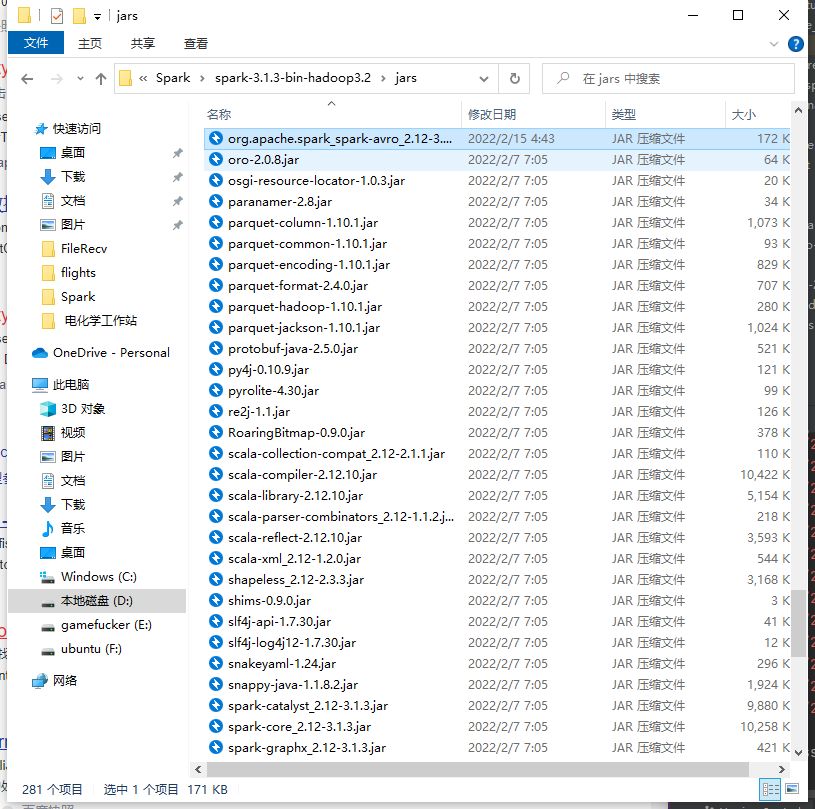Switch to large icons view layout
The width and height of the screenshot is (815, 809).
pos(792,789)
